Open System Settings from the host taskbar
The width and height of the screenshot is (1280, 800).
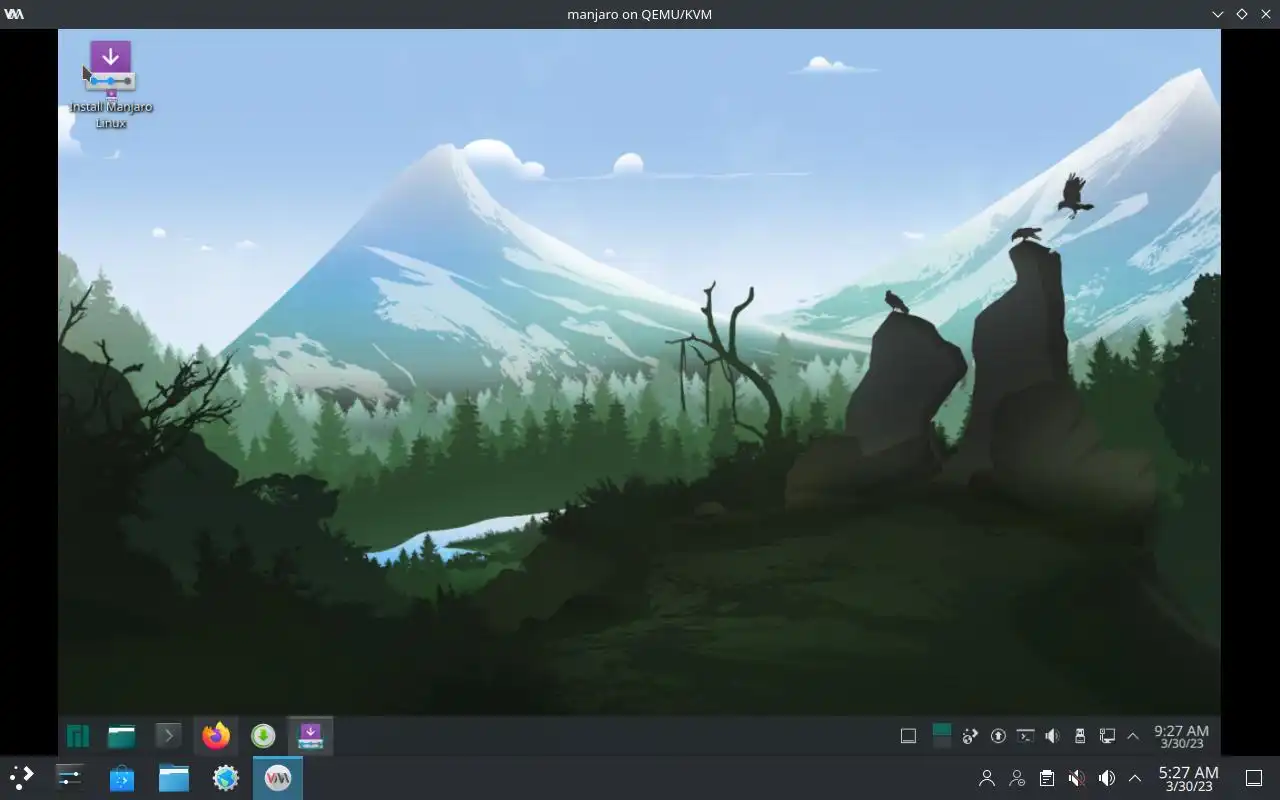pyautogui.click(x=70, y=778)
